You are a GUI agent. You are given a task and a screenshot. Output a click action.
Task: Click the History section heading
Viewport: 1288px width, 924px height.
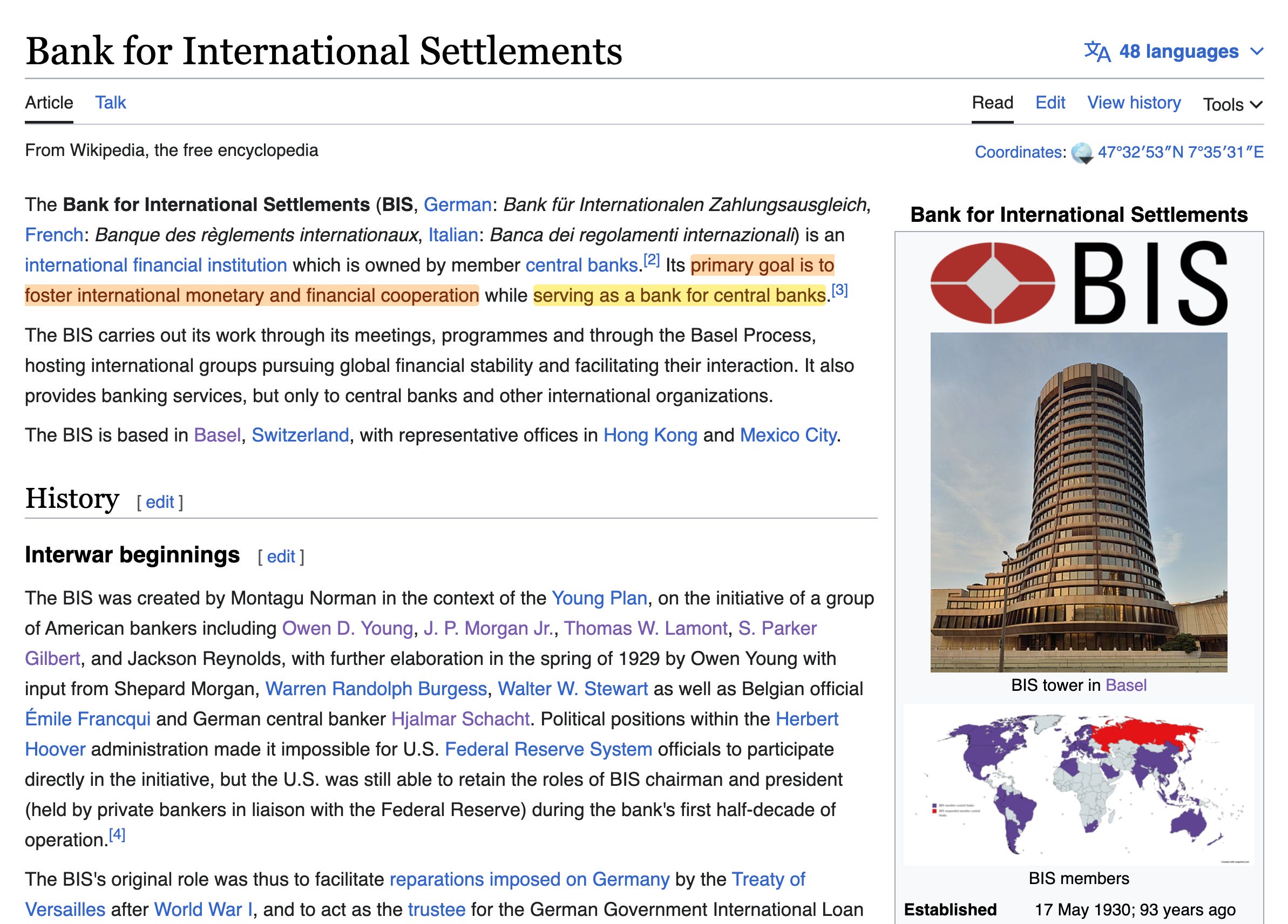[72, 499]
